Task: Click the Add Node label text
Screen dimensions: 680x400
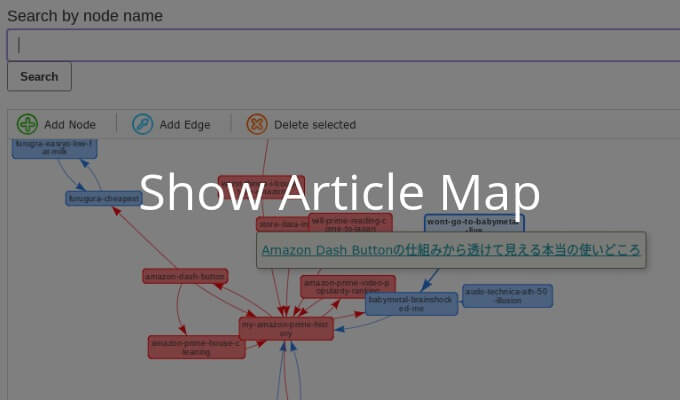Action: point(70,125)
